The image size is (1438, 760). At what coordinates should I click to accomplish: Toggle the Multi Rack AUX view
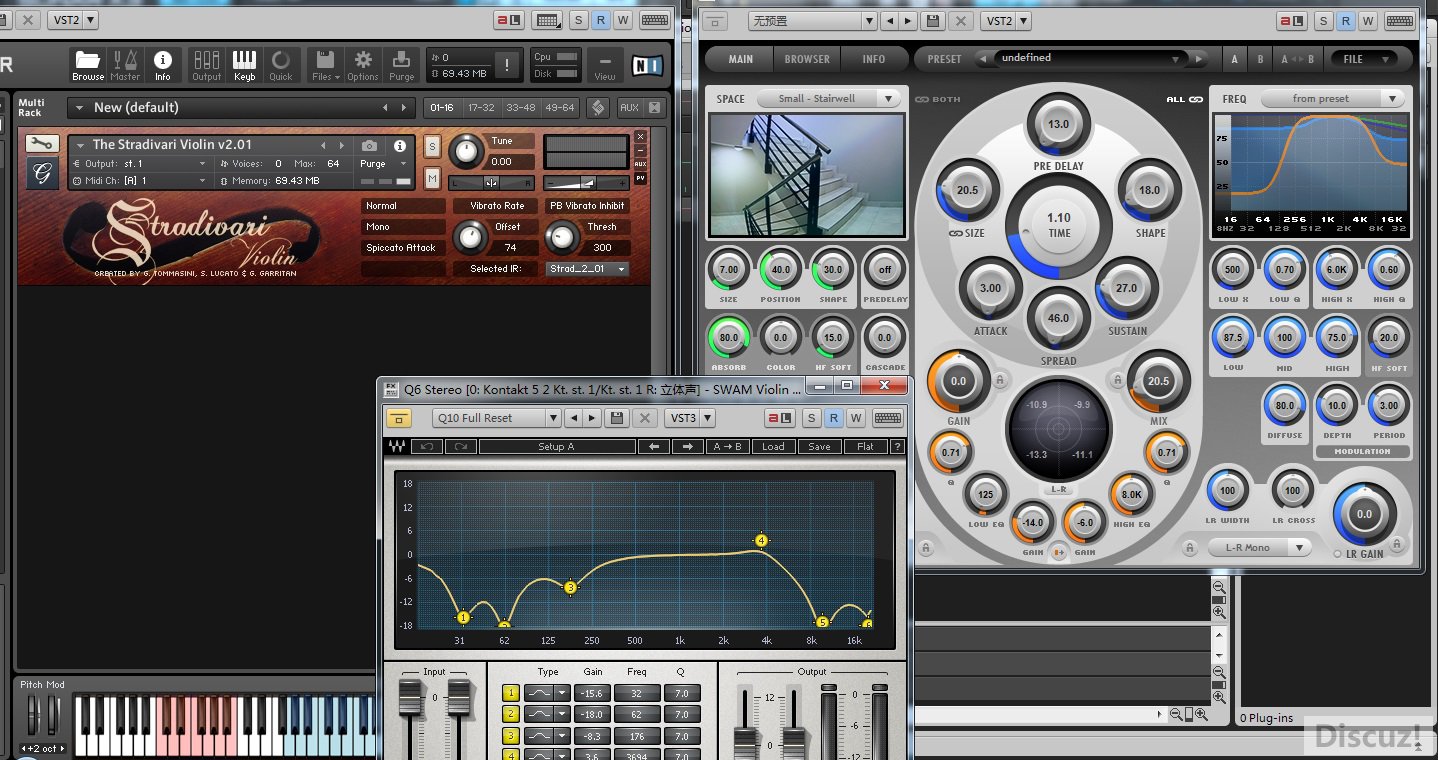[629, 107]
